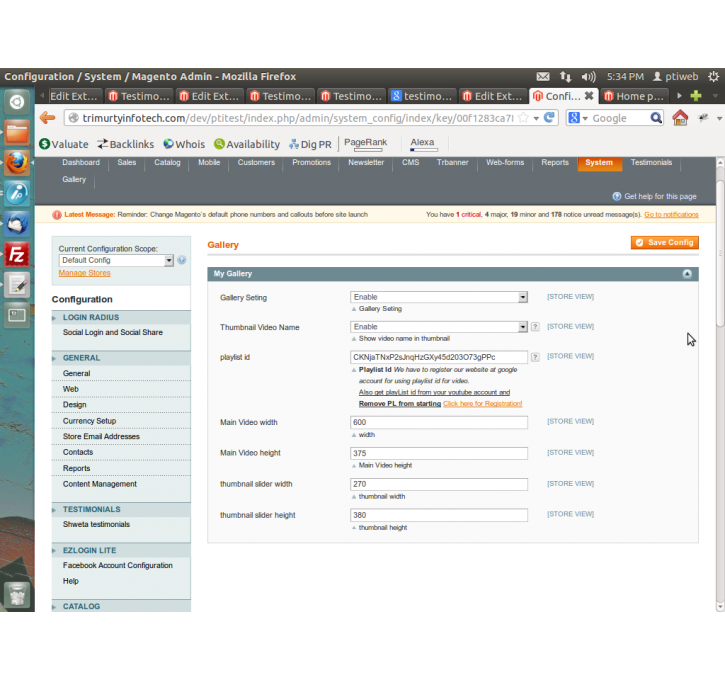Open the Gallery Seting Enable dropdown
The width and height of the screenshot is (725, 680).
(439, 297)
